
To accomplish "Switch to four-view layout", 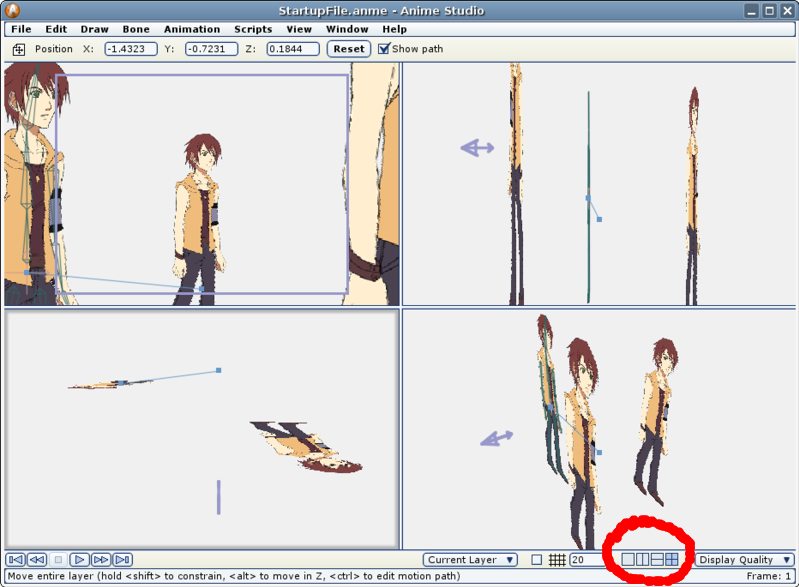I will coord(672,559).
